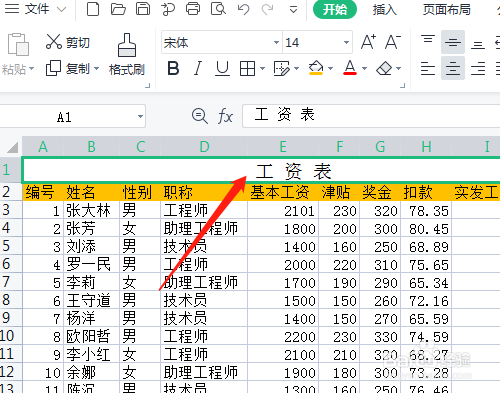
Task: Undo the last action
Action: coord(243,9)
